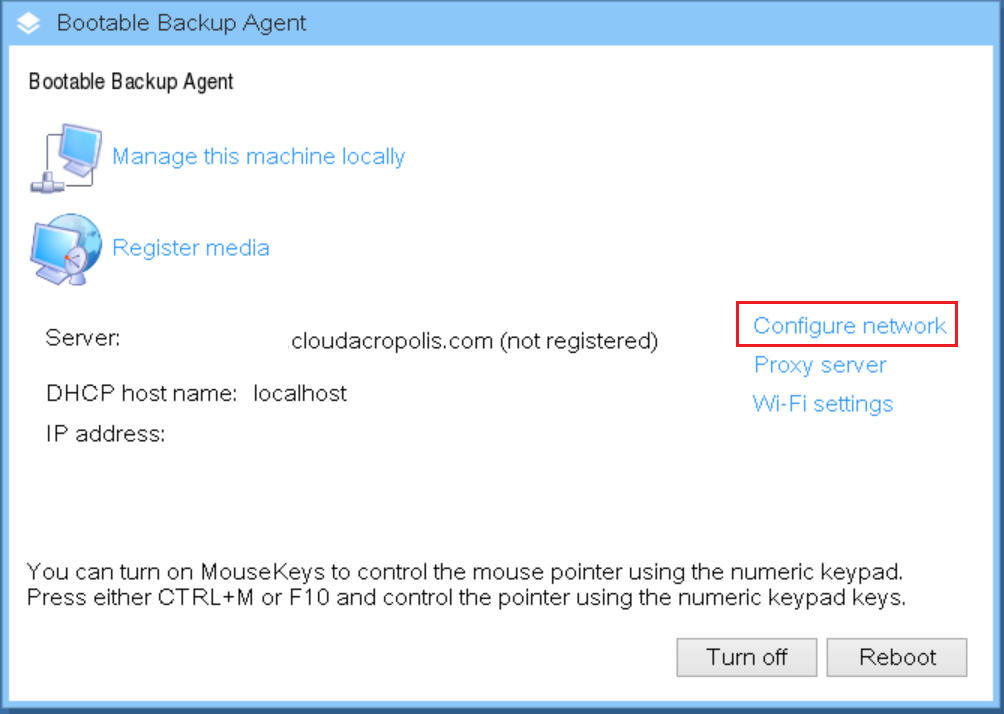Click the localhost host name value
Screen dimensions: 1004x714
click(300, 393)
